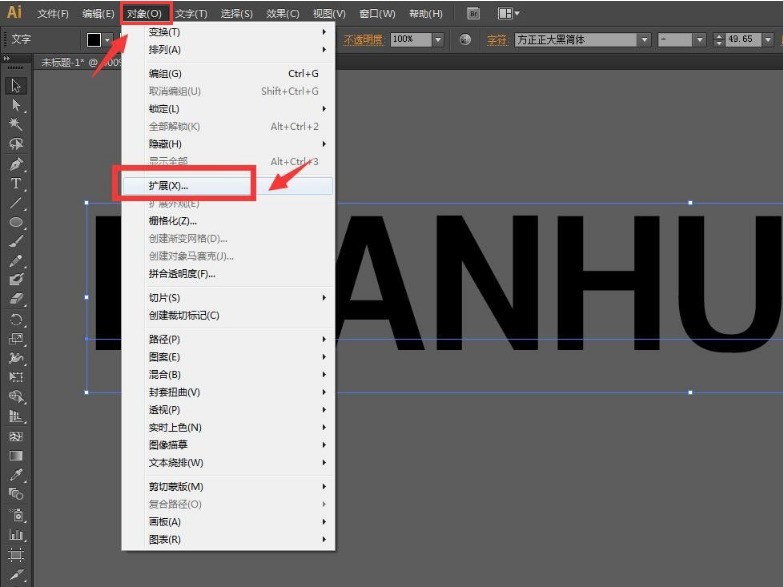Select the Shape Builder tool

16,397
